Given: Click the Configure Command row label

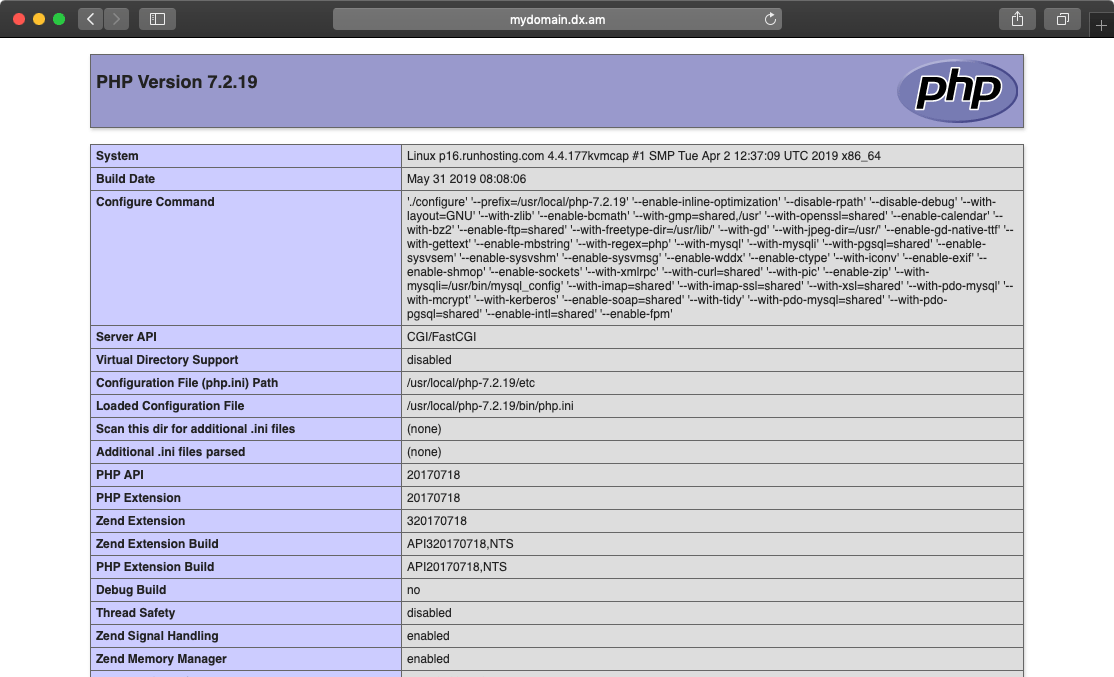Looking at the screenshot, I should [x=155, y=202].
